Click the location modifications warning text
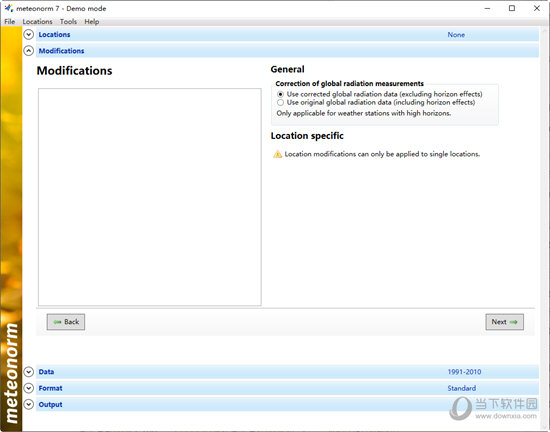The image size is (550, 432). [382, 154]
